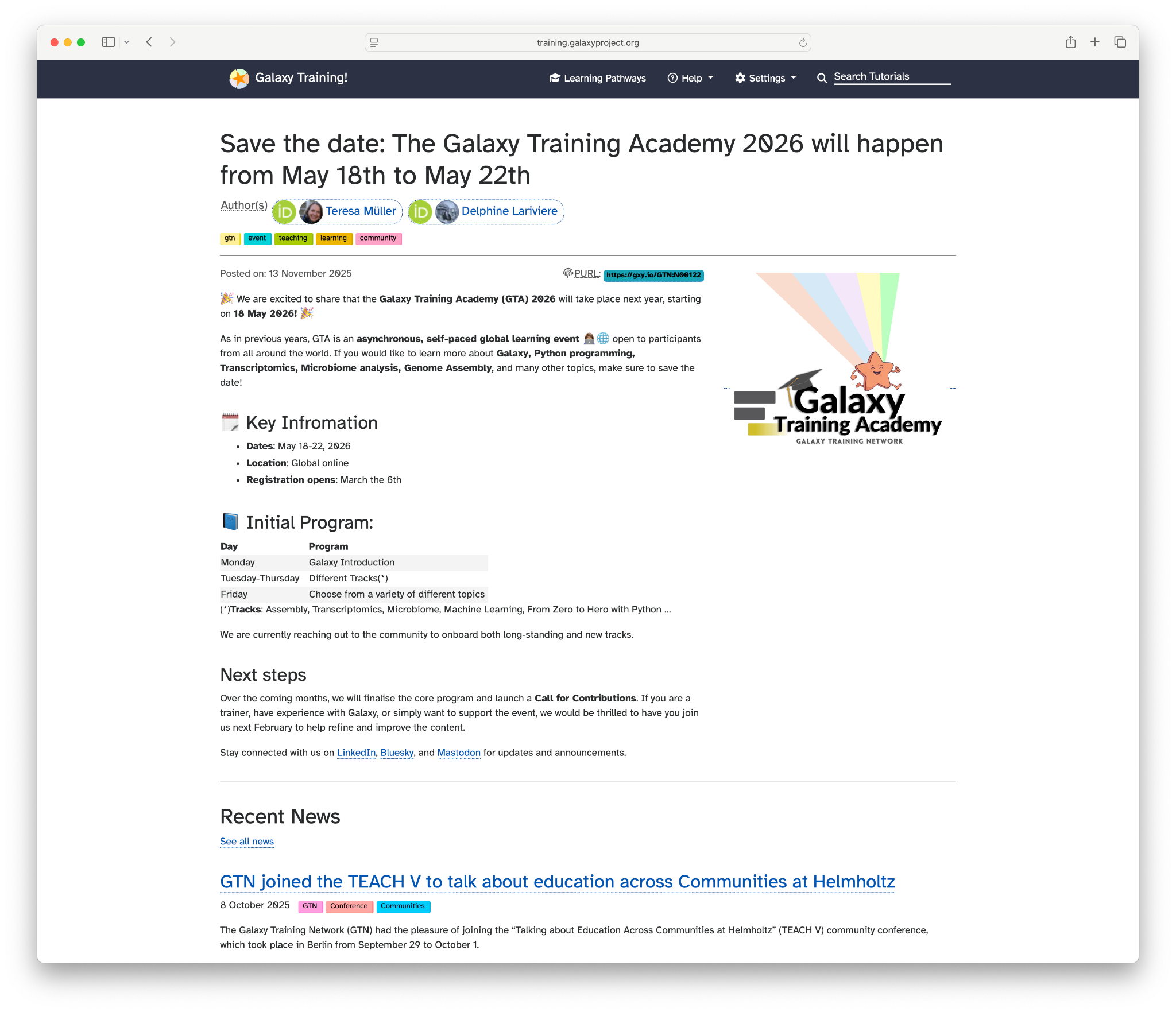Open sidebar options chevron dropdown
The width and height of the screenshot is (1176, 1012).
point(127,42)
